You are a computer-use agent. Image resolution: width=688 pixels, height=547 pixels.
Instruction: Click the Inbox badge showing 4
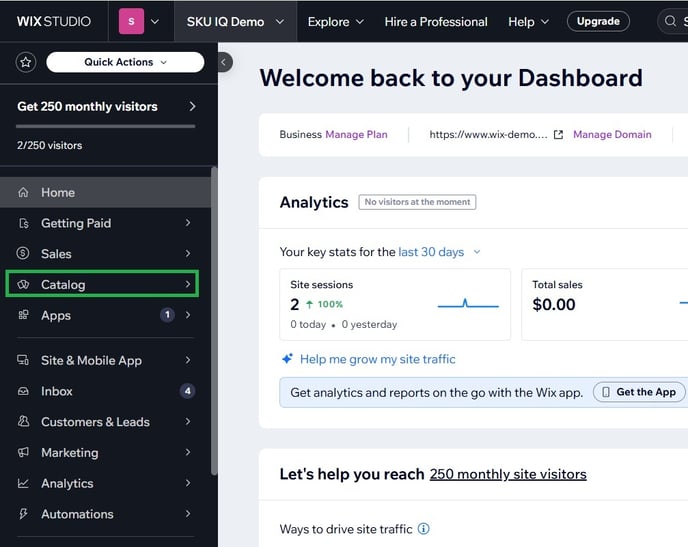(x=188, y=391)
